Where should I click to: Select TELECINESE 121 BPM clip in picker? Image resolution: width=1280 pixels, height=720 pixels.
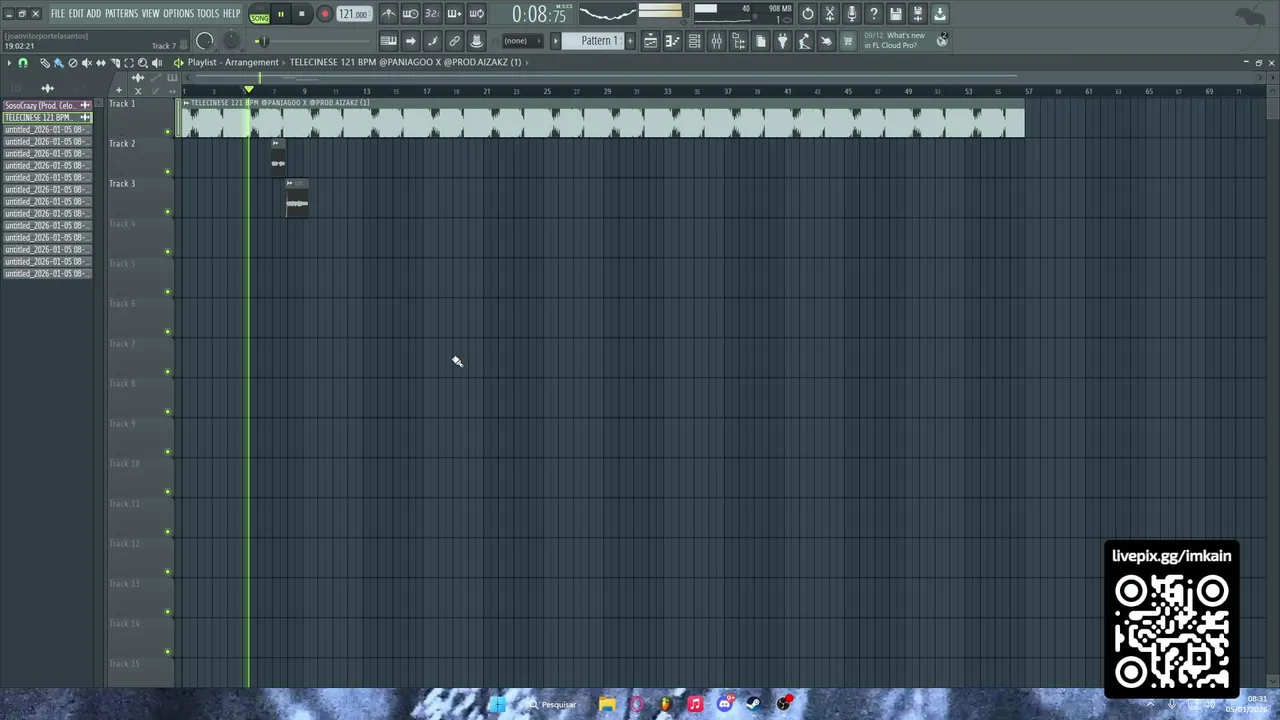point(47,117)
